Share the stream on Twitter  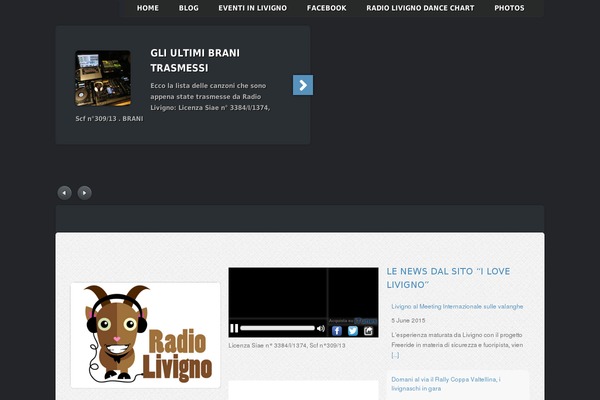pyautogui.click(x=352, y=331)
